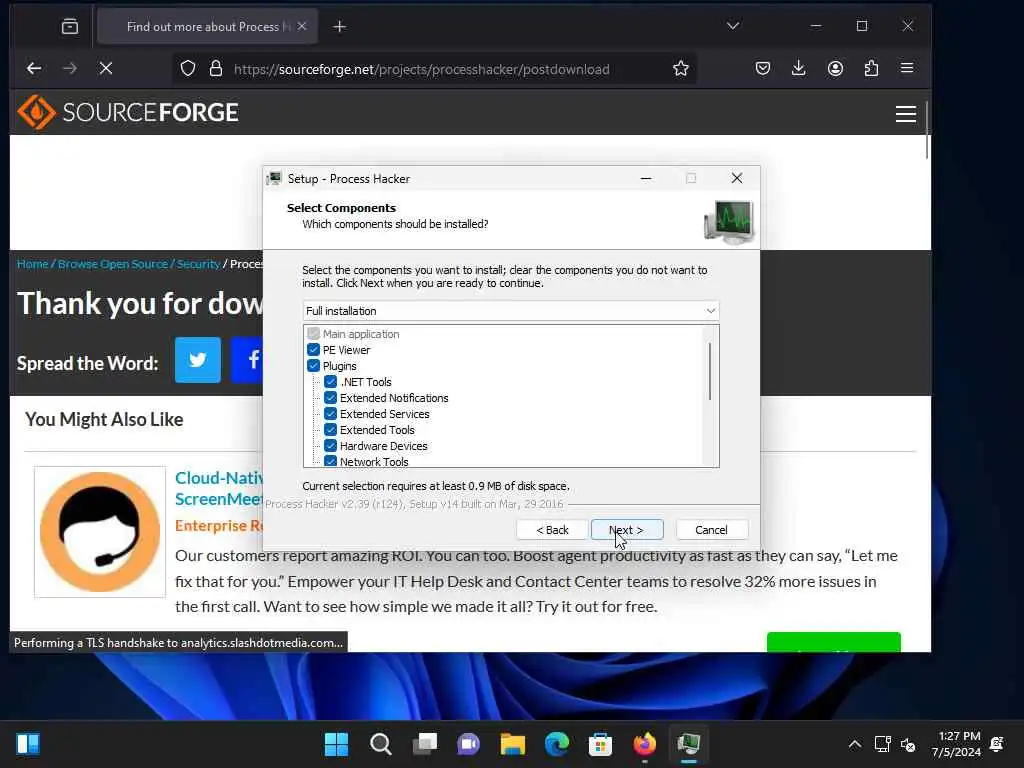Screen dimensions: 1024x768
Task: Click the SourceForge logo
Action: (128, 112)
